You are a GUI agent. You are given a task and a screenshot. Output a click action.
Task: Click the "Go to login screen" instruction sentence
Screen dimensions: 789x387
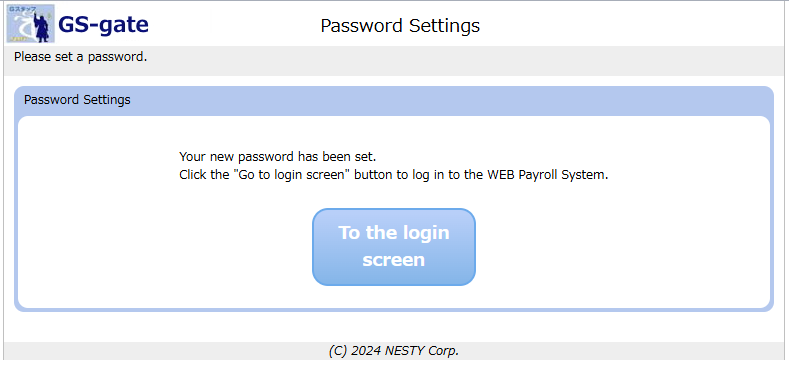[x=394, y=176]
